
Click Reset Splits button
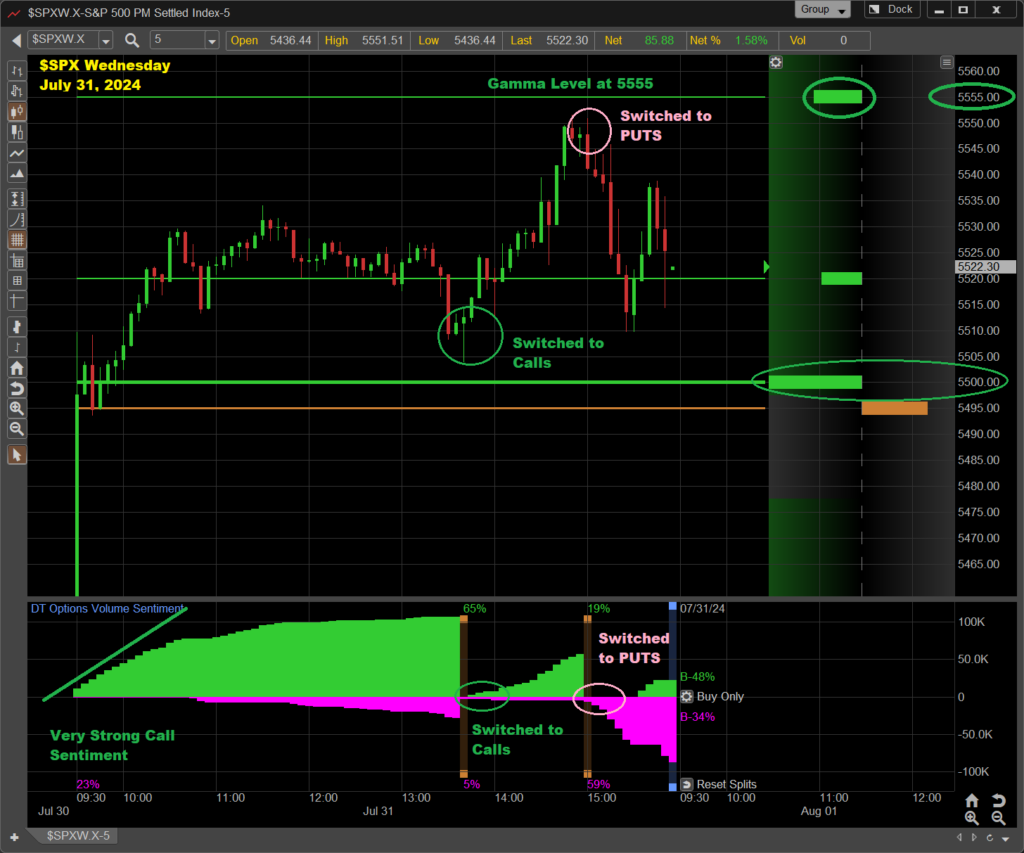tap(686, 784)
